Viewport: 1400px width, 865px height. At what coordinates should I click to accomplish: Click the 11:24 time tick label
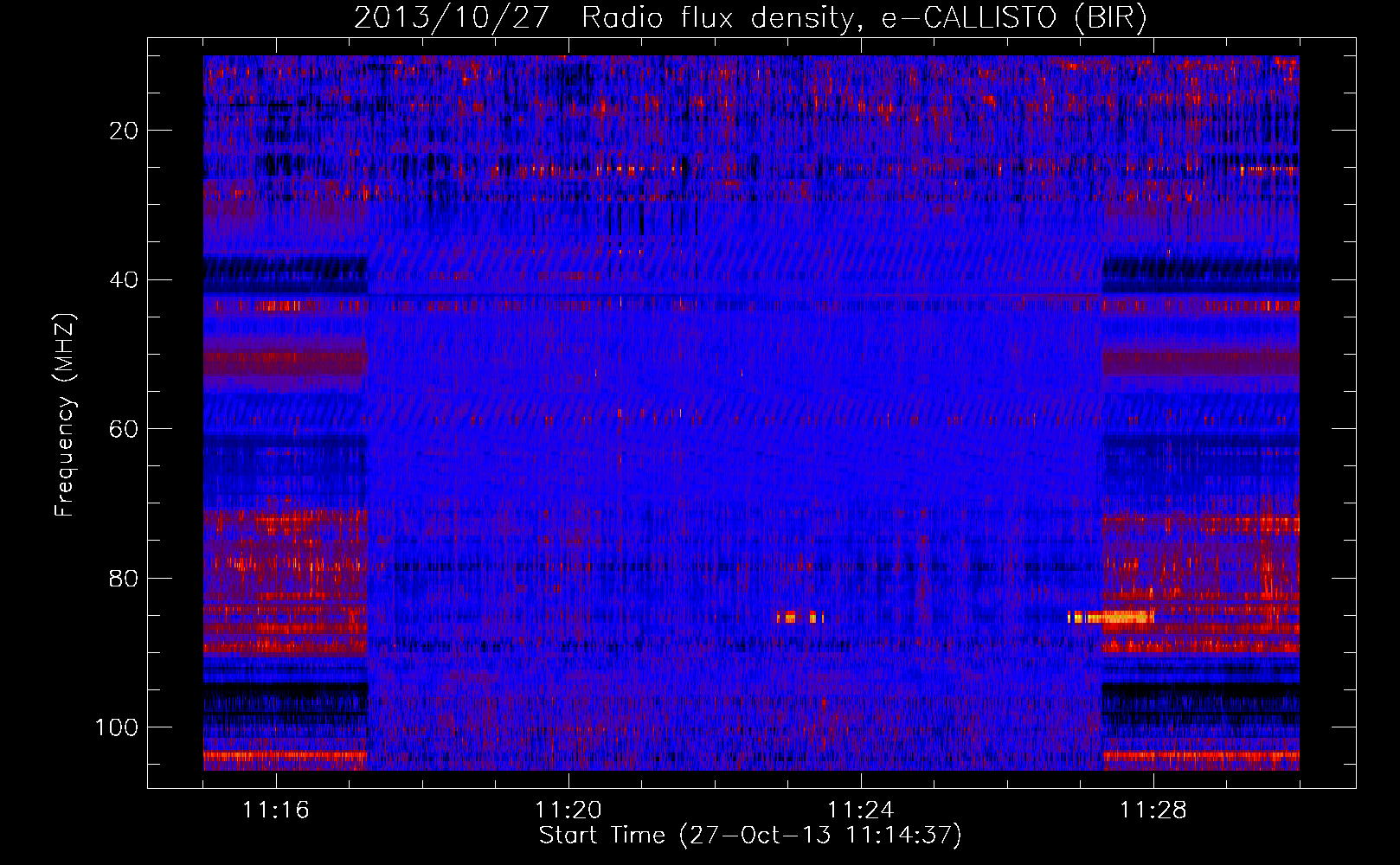[x=861, y=810]
